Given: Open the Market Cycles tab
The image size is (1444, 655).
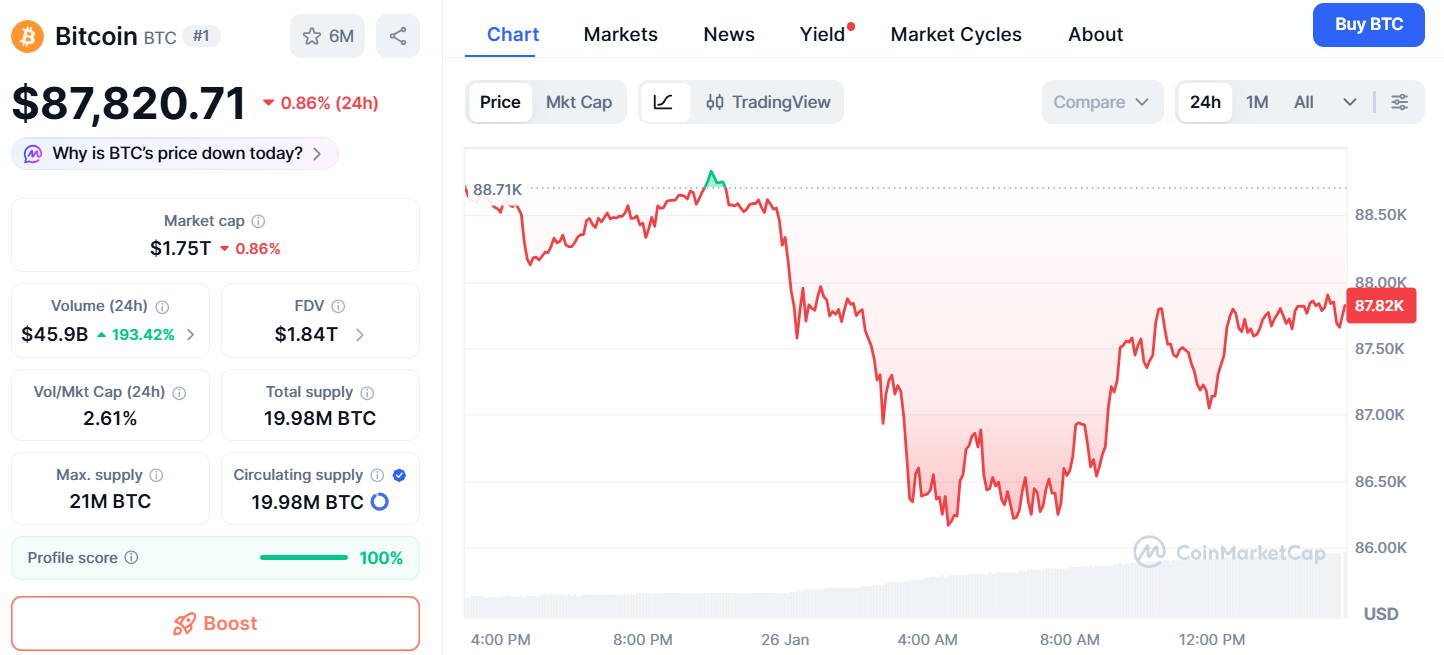Looking at the screenshot, I should tap(956, 34).
